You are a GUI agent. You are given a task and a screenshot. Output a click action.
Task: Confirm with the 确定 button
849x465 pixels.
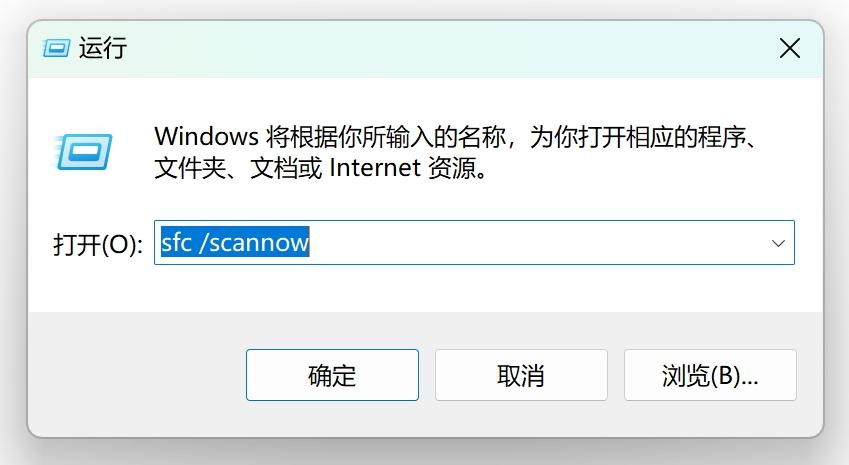(x=332, y=375)
